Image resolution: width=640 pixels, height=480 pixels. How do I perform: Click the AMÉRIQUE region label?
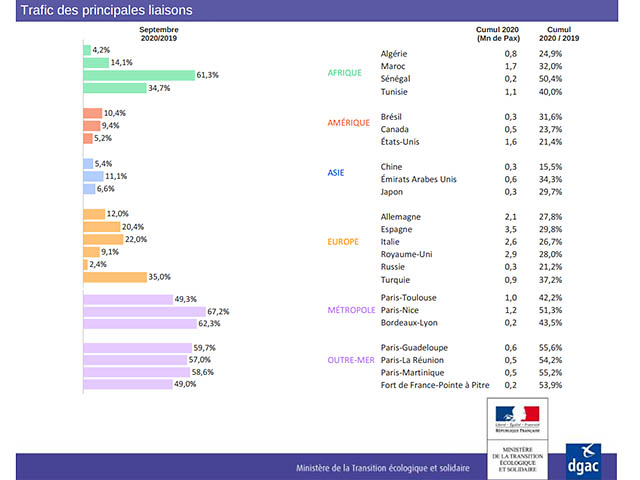pos(349,123)
